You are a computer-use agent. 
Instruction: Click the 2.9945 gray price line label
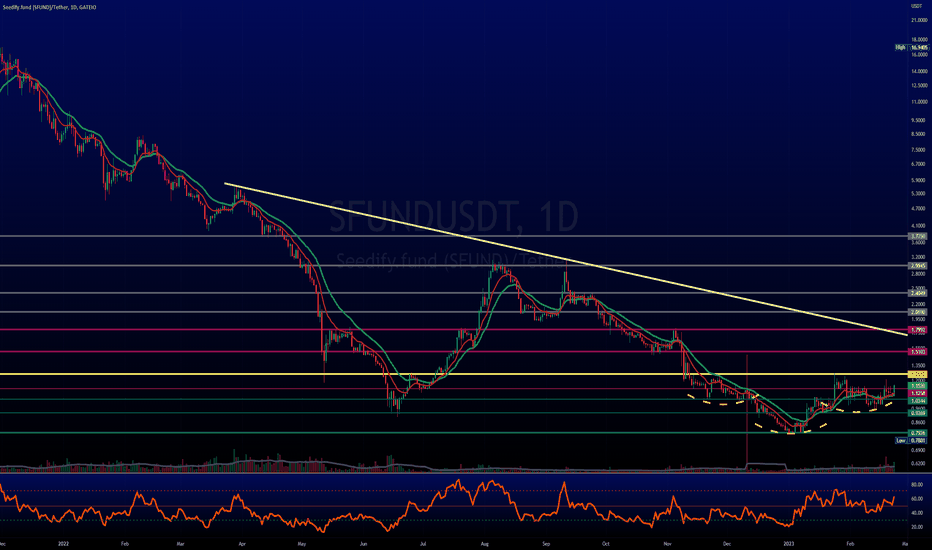click(918, 266)
